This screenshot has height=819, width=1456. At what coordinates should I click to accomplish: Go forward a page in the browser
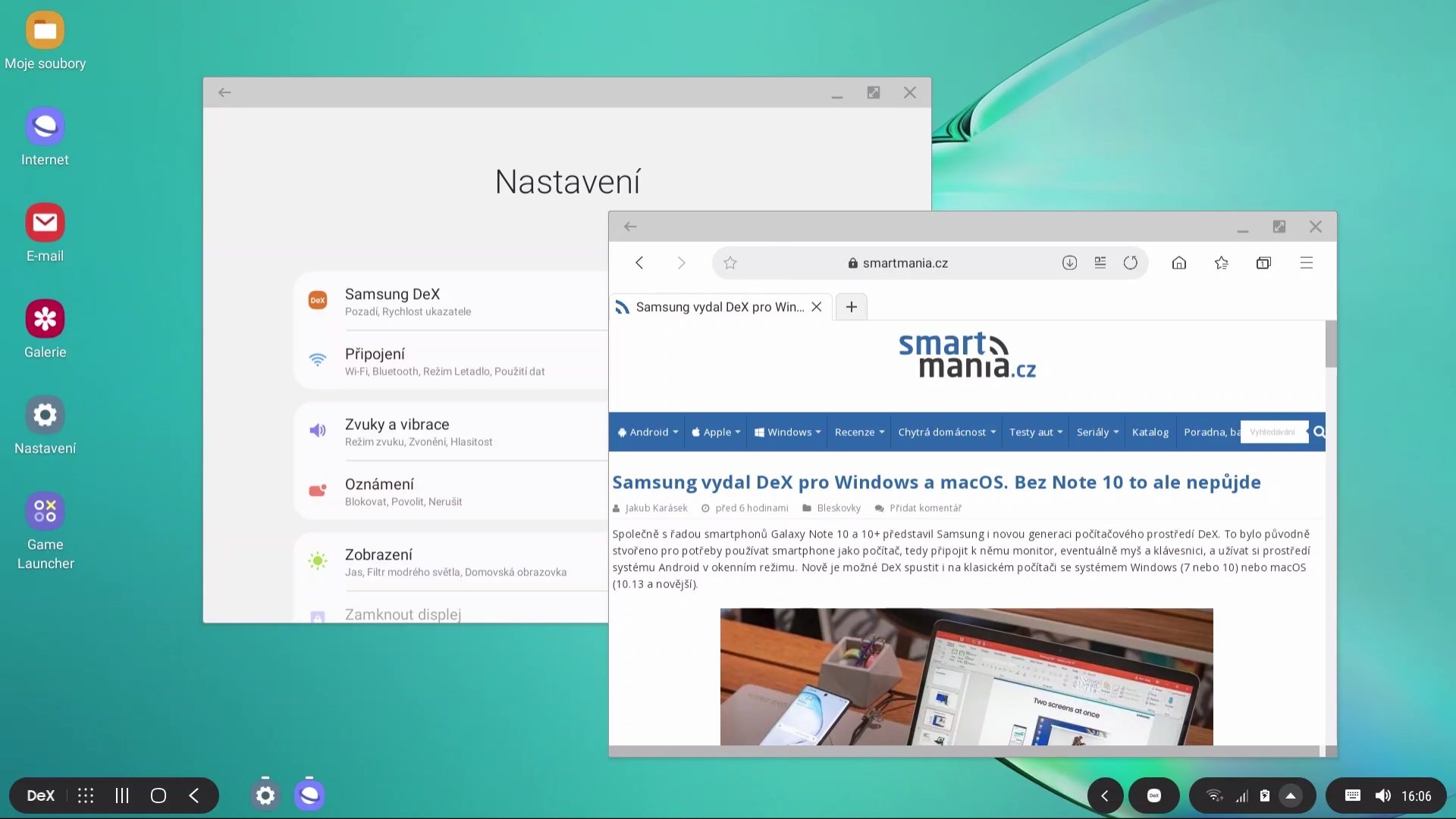(681, 263)
